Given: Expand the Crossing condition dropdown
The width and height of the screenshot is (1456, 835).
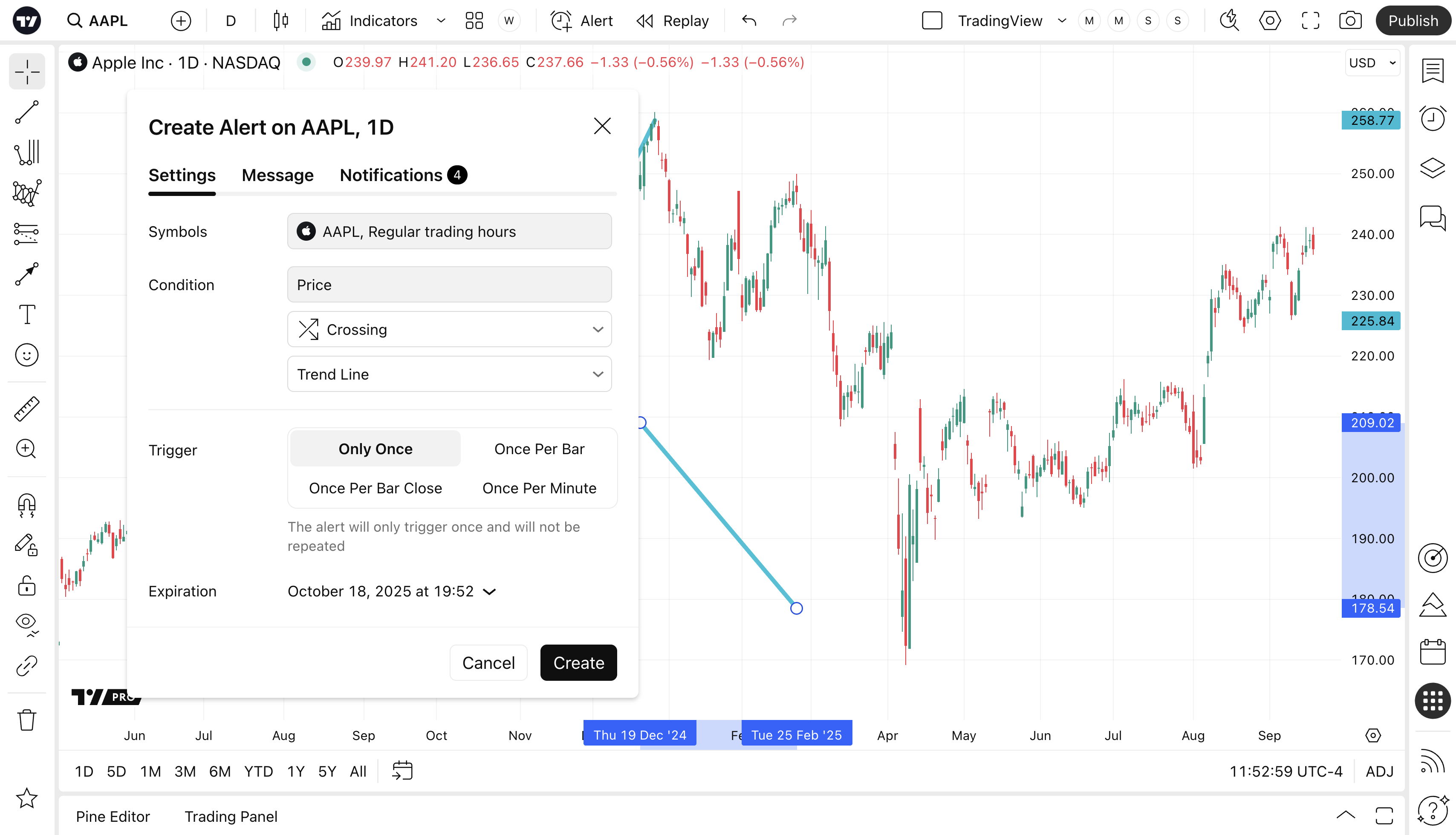Looking at the screenshot, I should click(449, 330).
